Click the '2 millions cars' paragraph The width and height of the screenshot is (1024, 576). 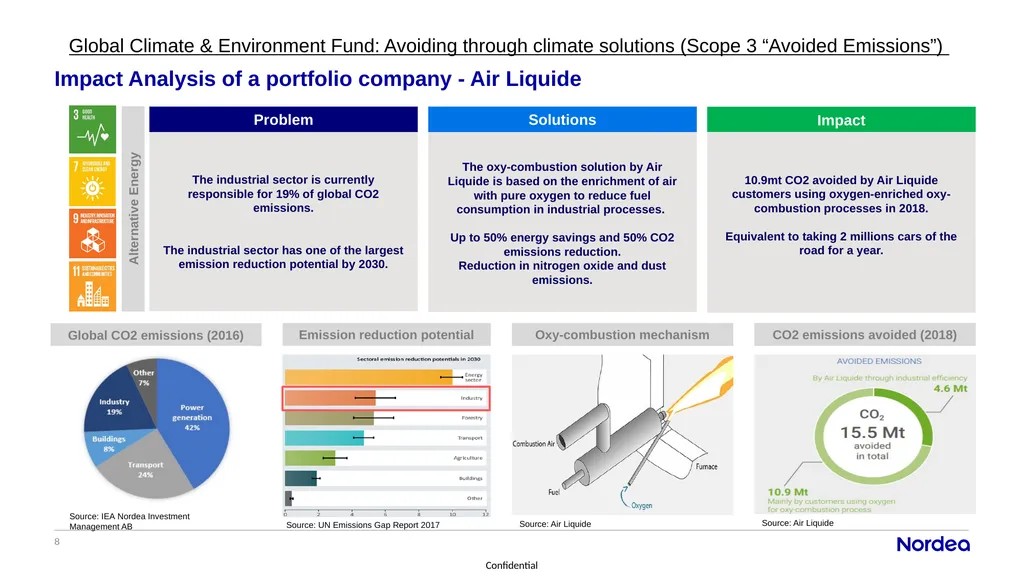point(841,244)
